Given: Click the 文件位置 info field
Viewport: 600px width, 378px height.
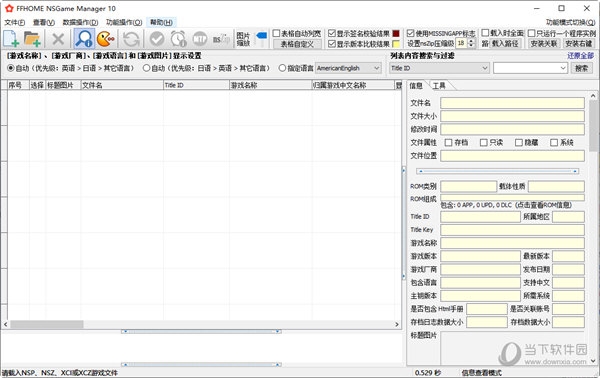Looking at the screenshot, I should coord(512,156).
